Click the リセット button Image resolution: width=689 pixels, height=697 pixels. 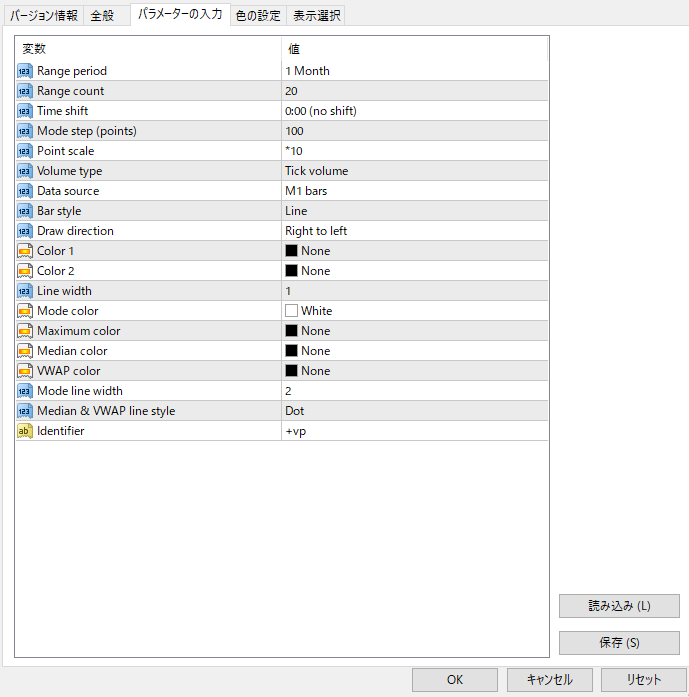pos(644,680)
